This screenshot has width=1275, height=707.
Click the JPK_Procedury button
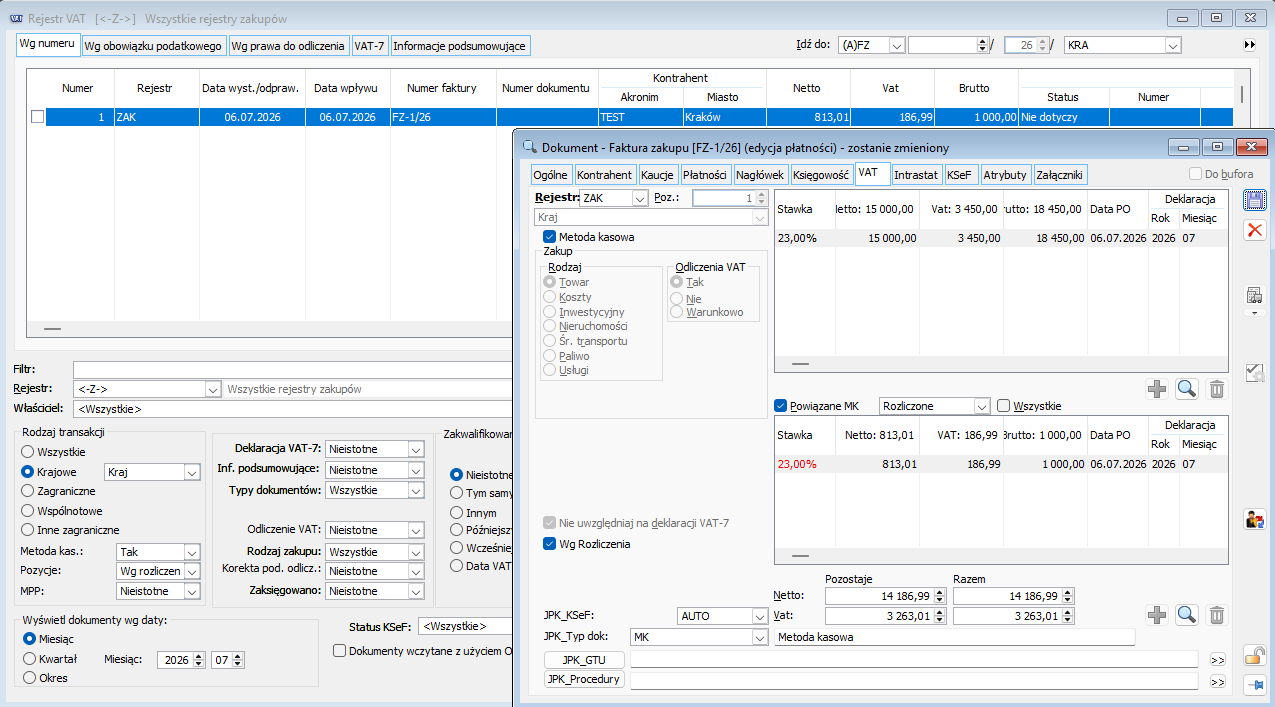point(585,680)
